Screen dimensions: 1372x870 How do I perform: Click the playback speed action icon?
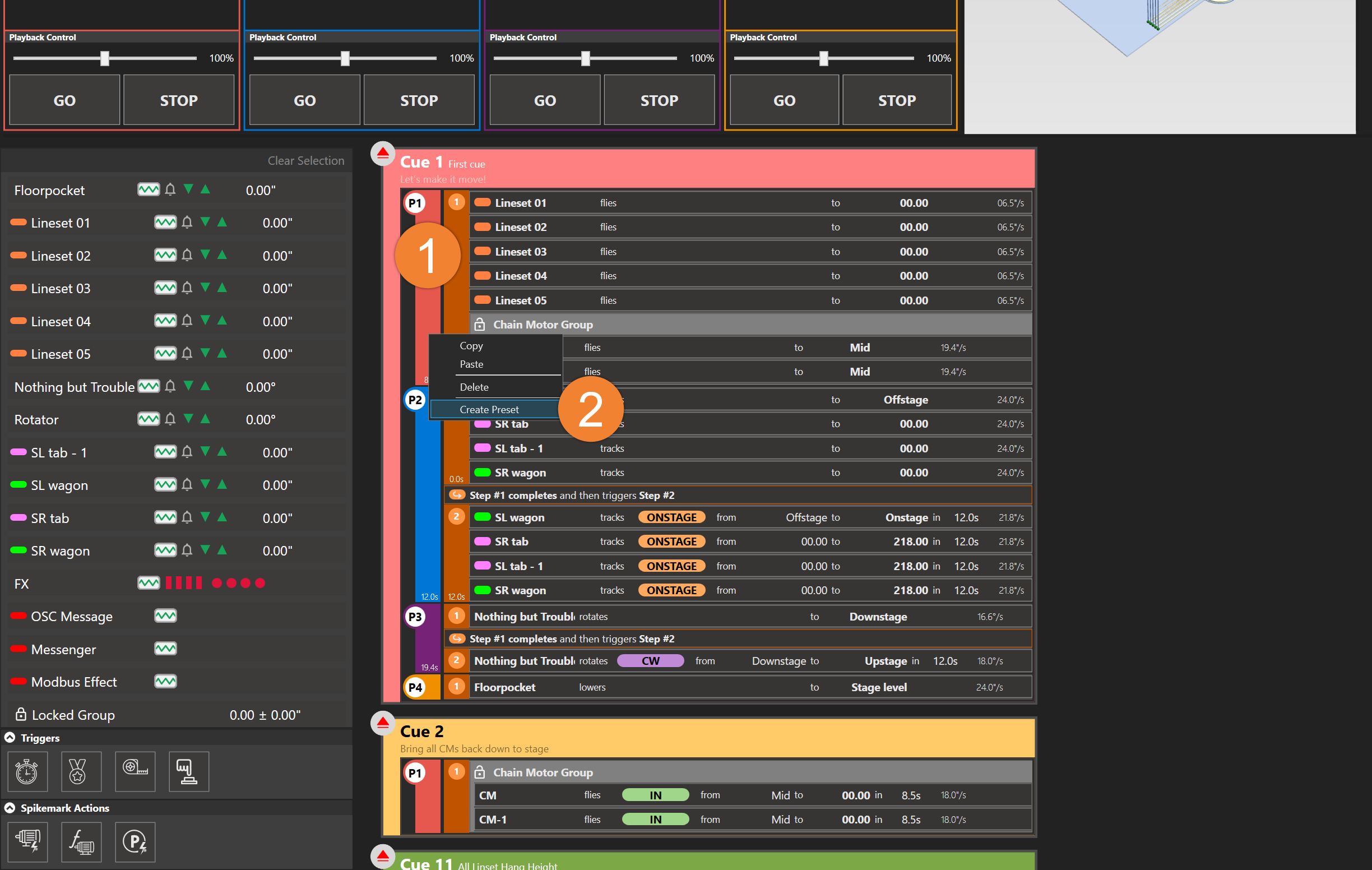pos(135,841)
